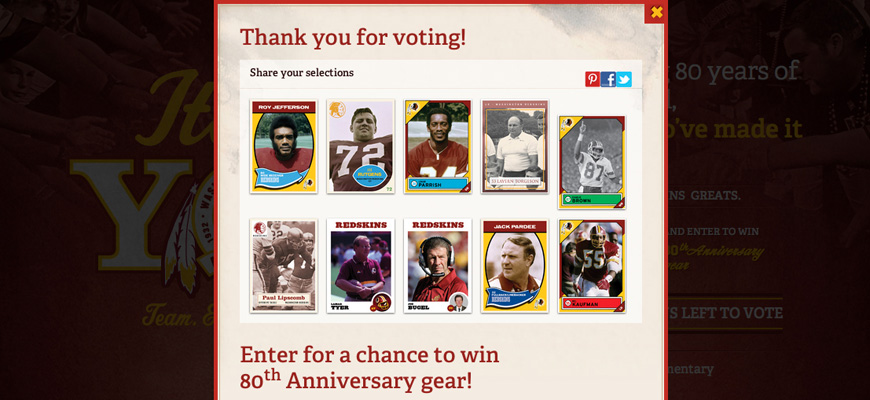Screen dimensions: 870x400
Task: Open the Kaufman number 55 card
Action: click(592, 266)
